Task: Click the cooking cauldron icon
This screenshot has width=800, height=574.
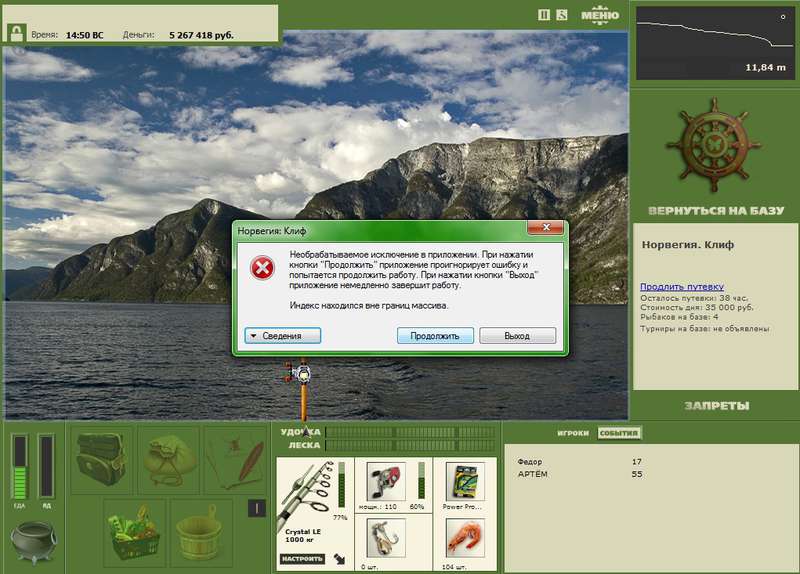Action: coord(34,541)
